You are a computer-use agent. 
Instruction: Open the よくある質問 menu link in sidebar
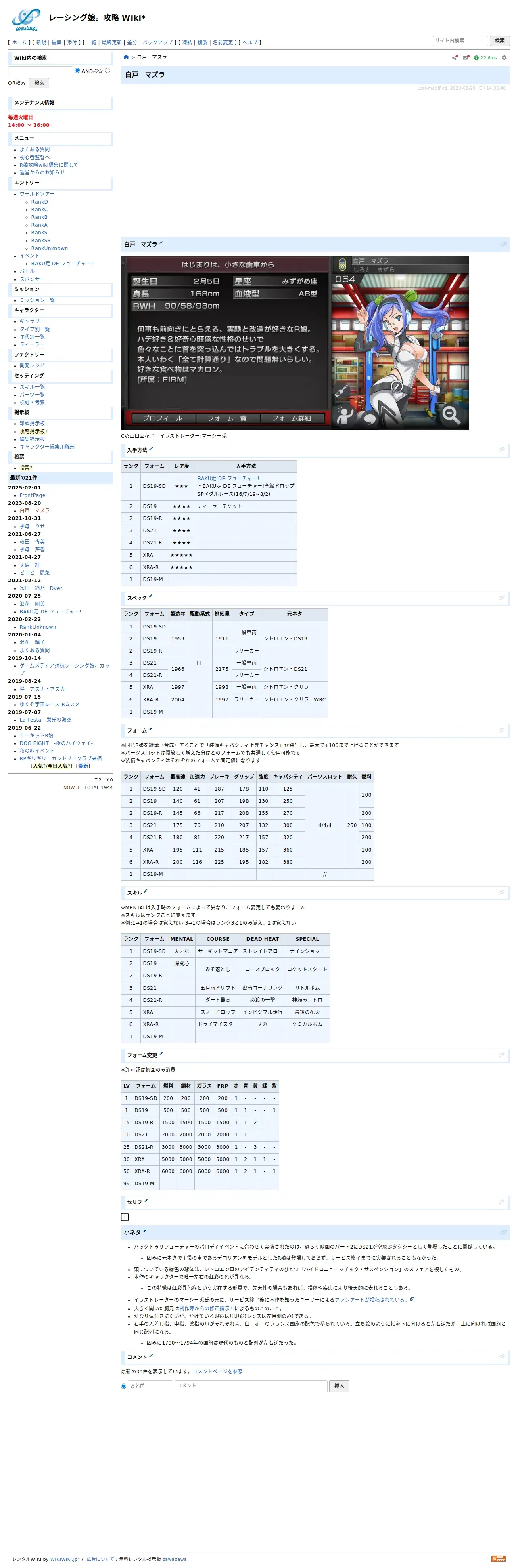pos(35,150)
